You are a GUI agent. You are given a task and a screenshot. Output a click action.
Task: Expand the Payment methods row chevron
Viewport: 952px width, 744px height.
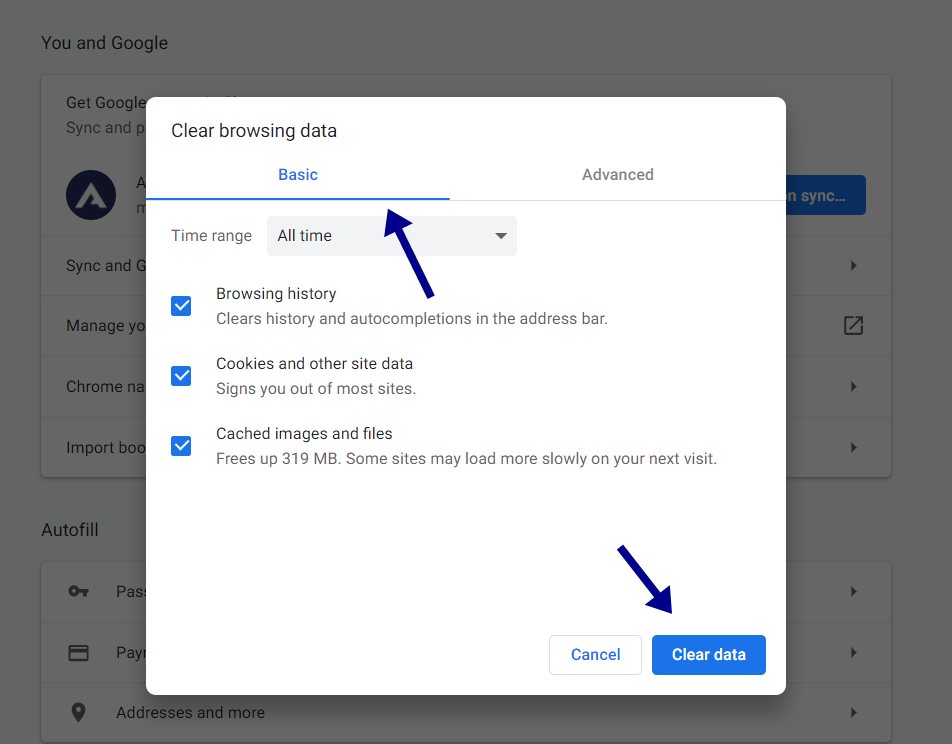coord(852,652)
